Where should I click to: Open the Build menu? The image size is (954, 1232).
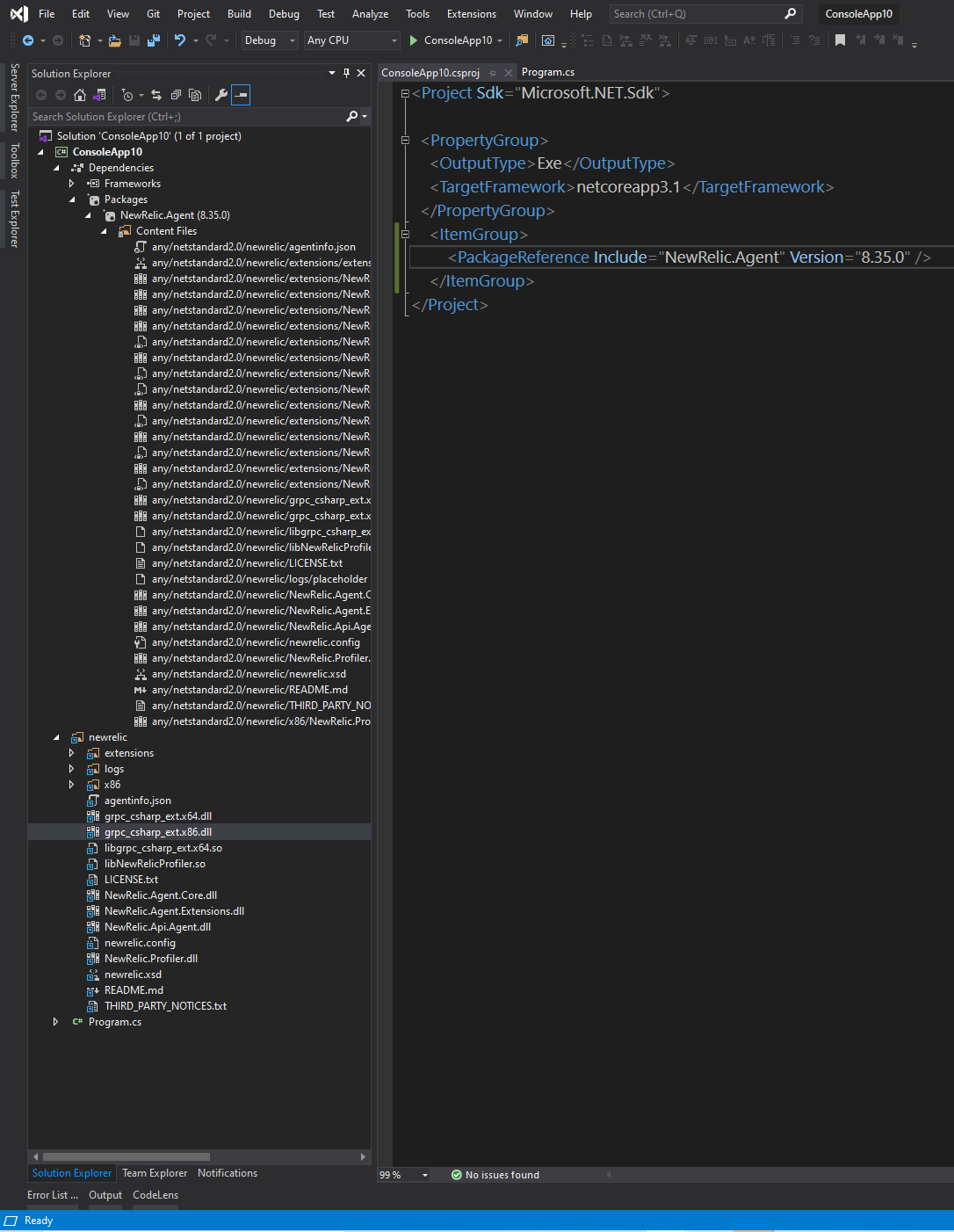pyautogui.click(x=239, y=14)
